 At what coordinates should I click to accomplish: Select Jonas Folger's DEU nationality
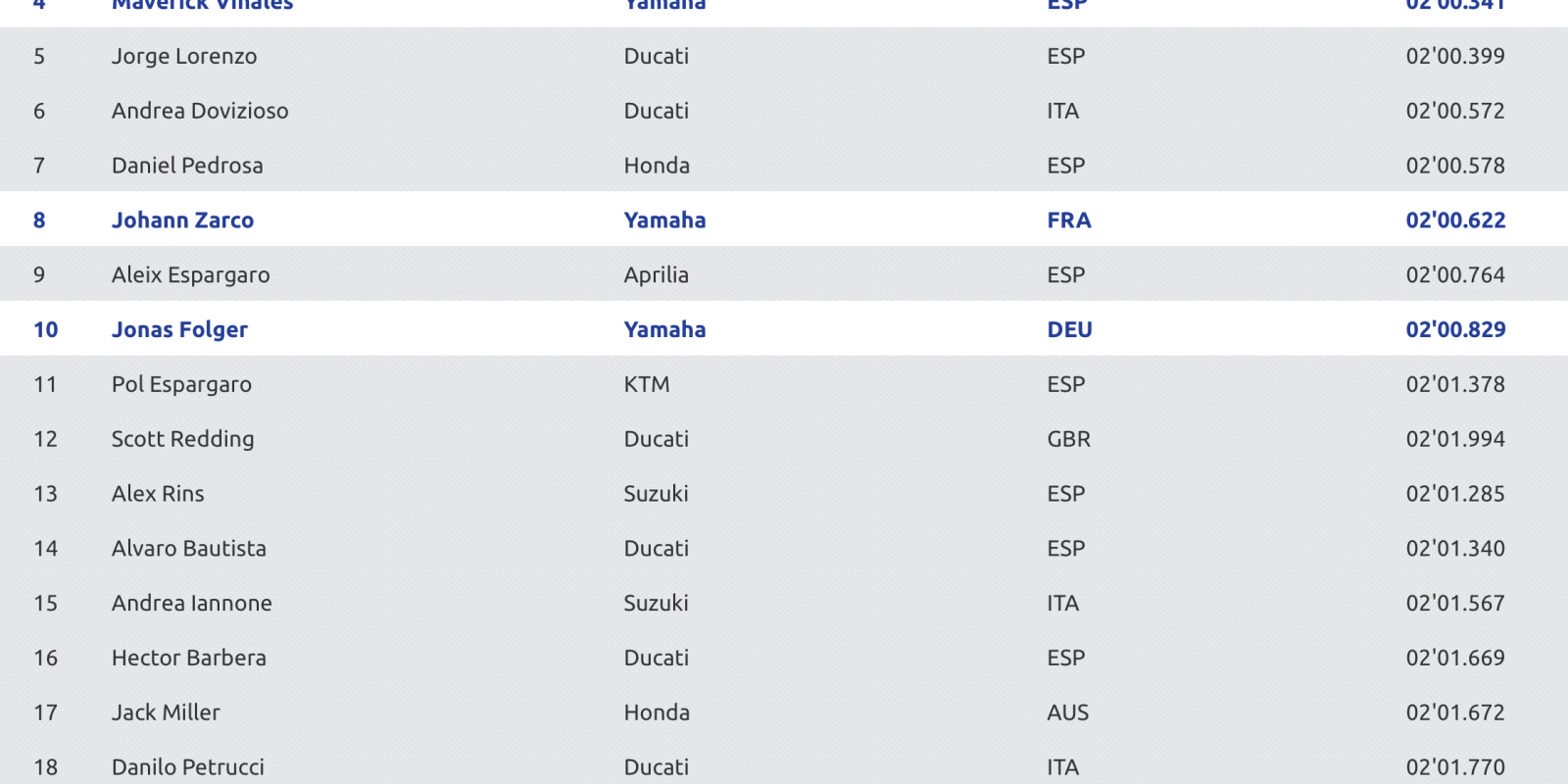(1069, 330)
